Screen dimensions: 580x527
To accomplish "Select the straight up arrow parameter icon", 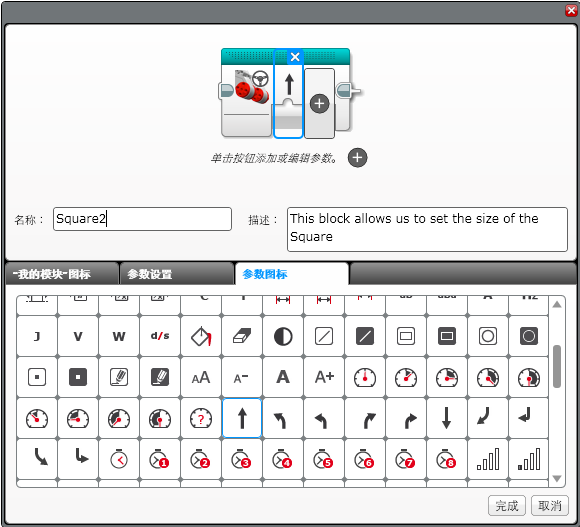I will pyautogui.click(x=242, y=418).
